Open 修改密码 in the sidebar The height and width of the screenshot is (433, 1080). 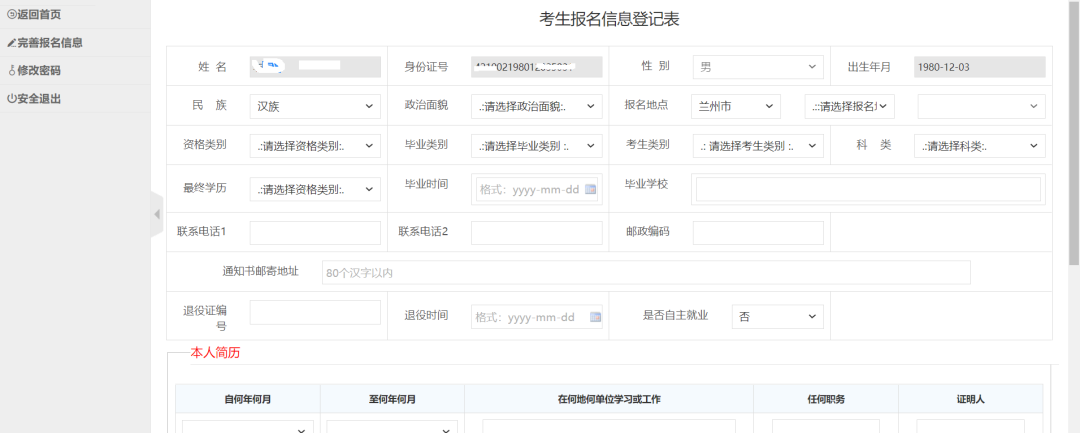pos(35,71)
